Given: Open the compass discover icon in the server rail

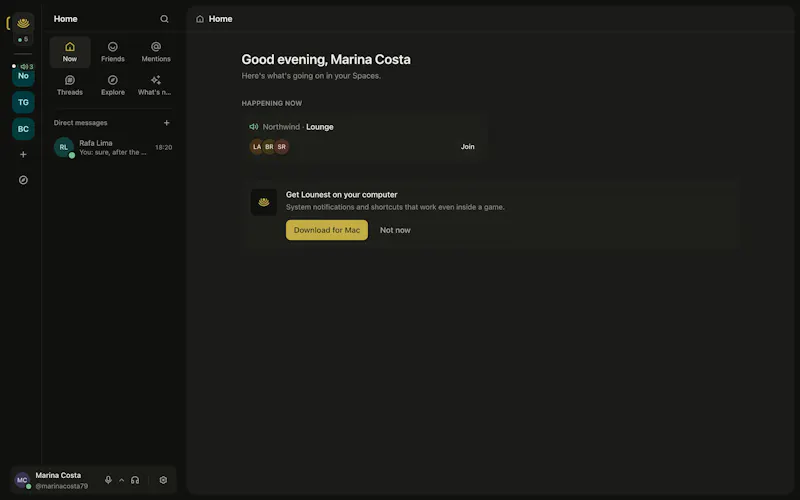Looking at the screenshot, I should click(x=23, y=180).
